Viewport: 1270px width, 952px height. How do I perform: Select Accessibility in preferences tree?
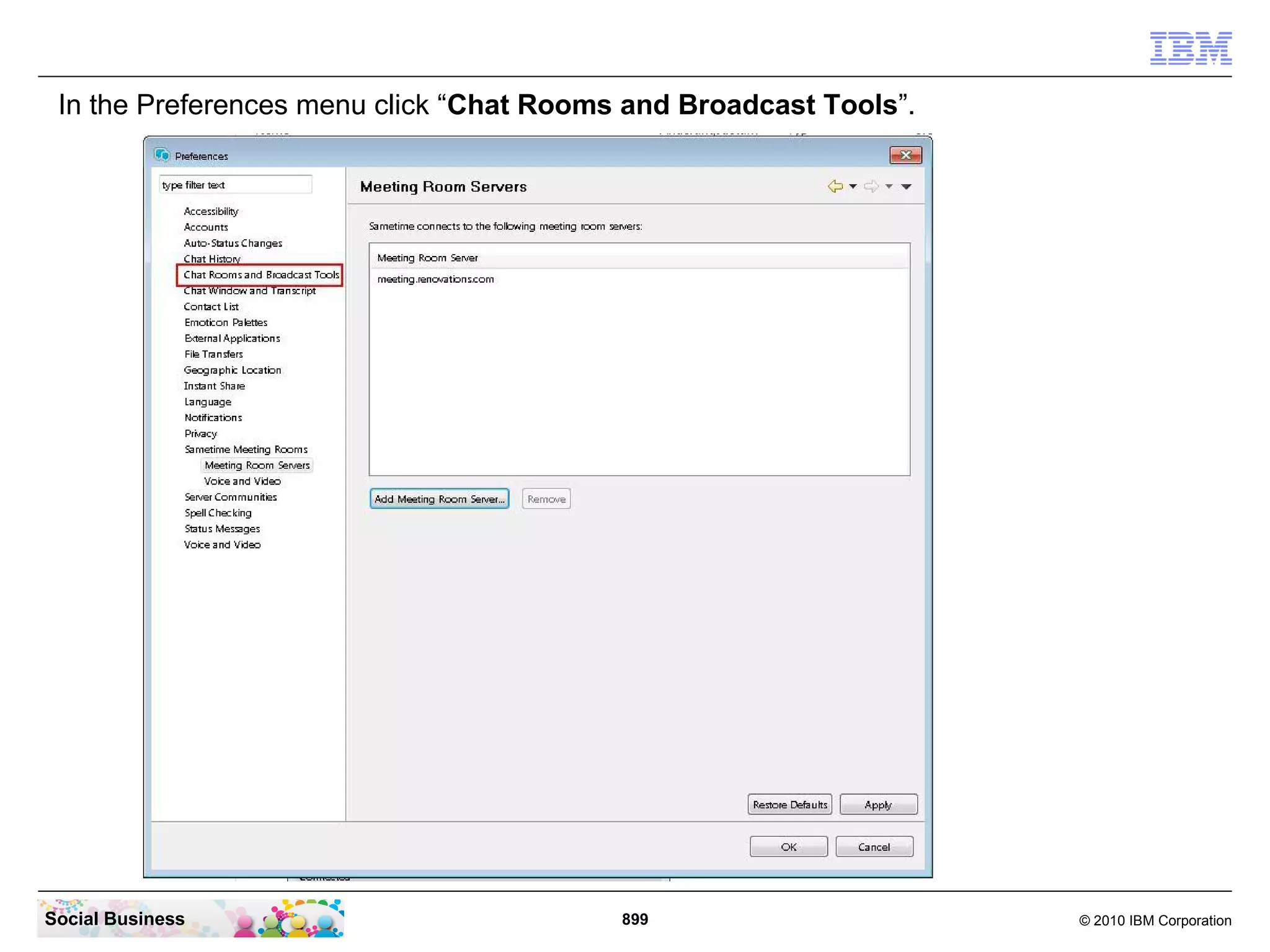tap(211, 211)
